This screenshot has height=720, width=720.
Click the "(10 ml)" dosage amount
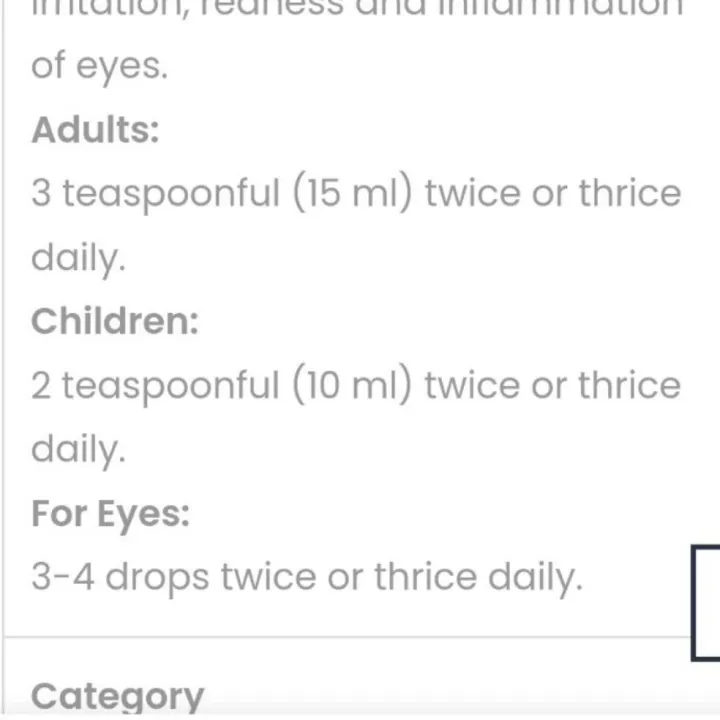click(353, 385)
